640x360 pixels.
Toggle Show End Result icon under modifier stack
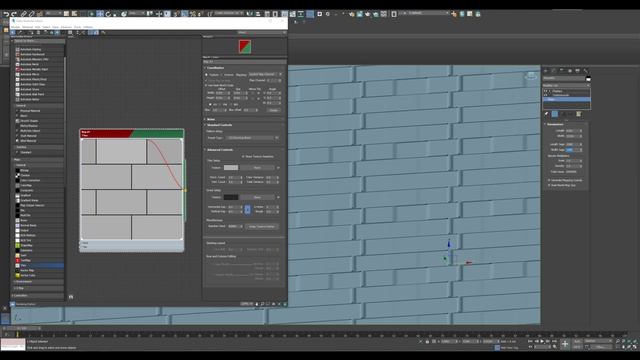[x=555, y=114]
